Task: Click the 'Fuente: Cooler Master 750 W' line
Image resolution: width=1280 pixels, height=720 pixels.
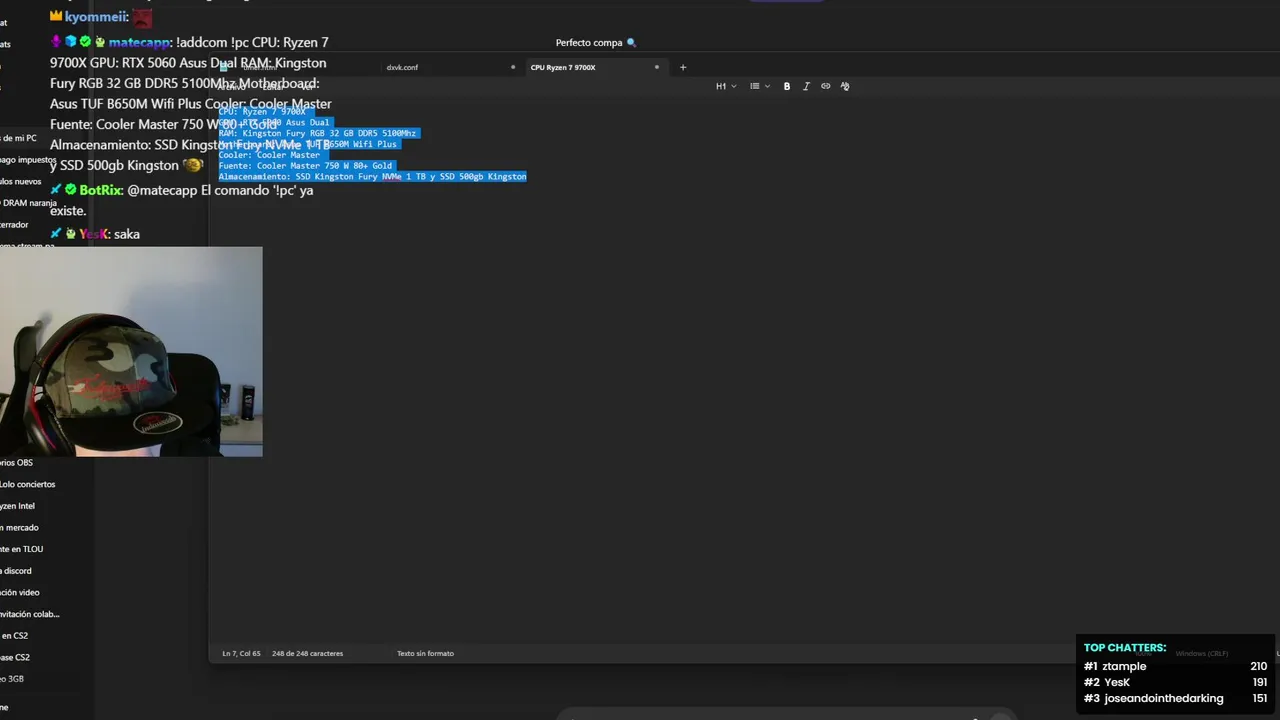Action: click(x=305, y=166)
